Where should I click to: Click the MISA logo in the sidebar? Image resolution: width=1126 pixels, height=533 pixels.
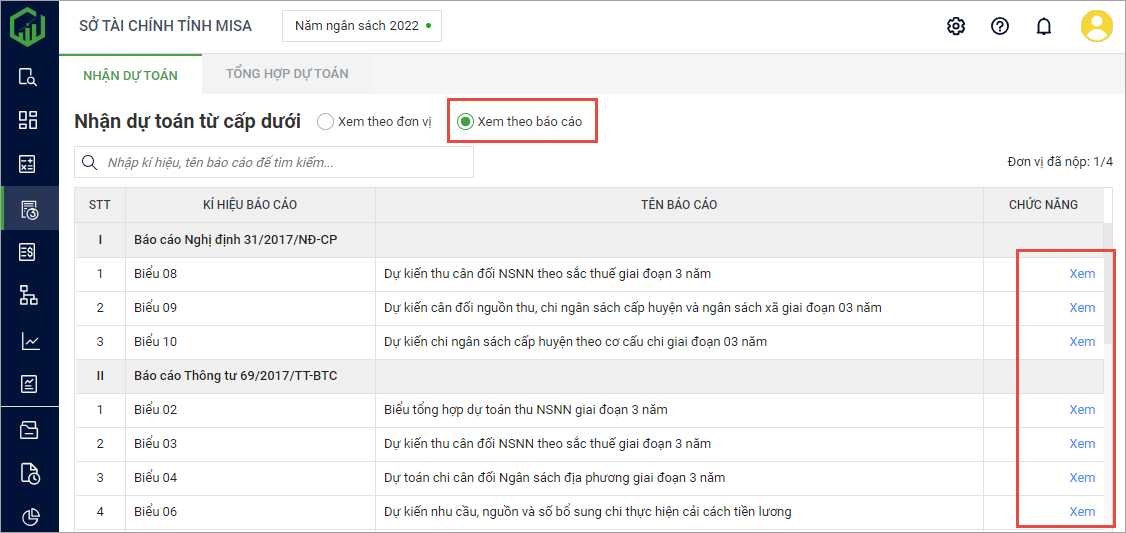pyautogui.click(x=28, y=26)
